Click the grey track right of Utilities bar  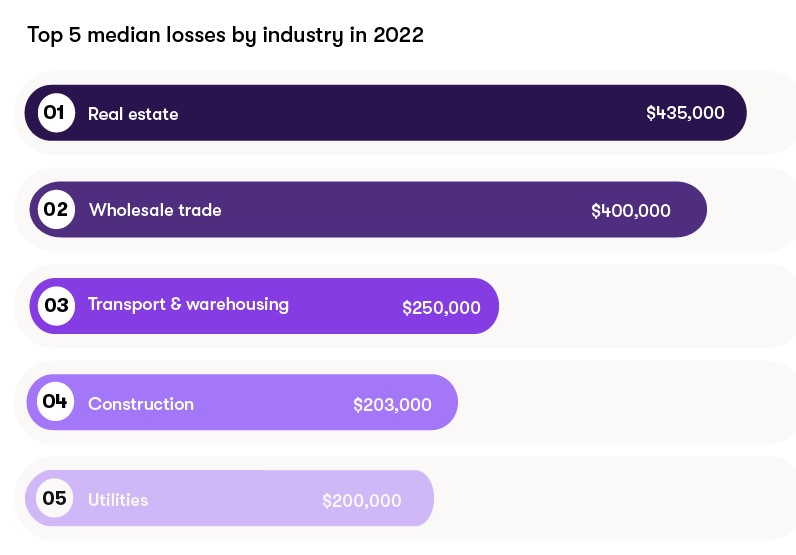click(610, 498)
